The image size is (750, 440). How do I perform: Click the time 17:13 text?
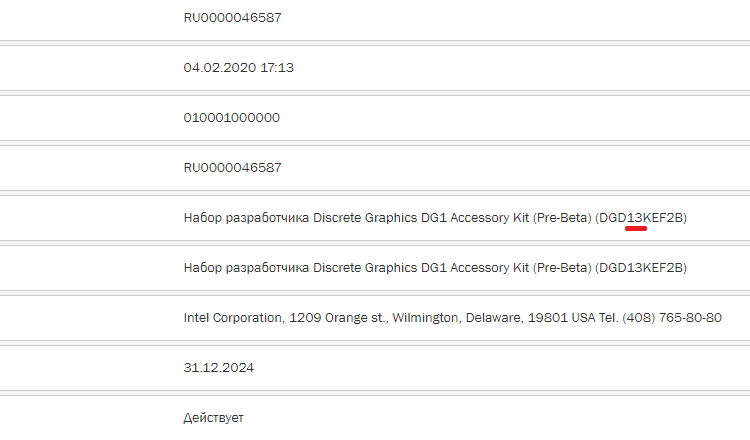click(277, 68)
